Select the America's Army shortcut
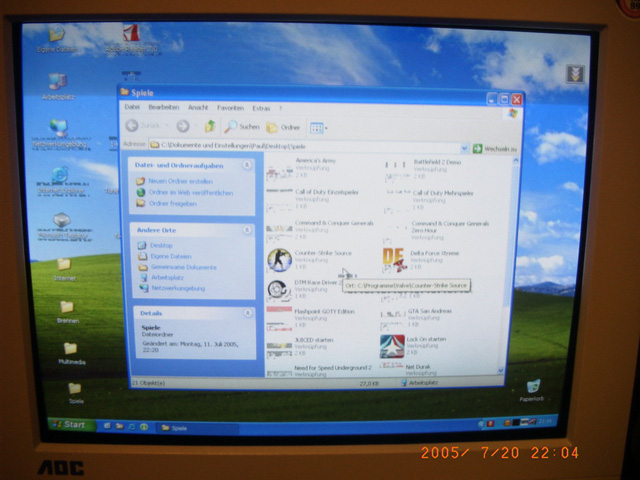Viewport: 640px width, 480px height. point(301,168)
